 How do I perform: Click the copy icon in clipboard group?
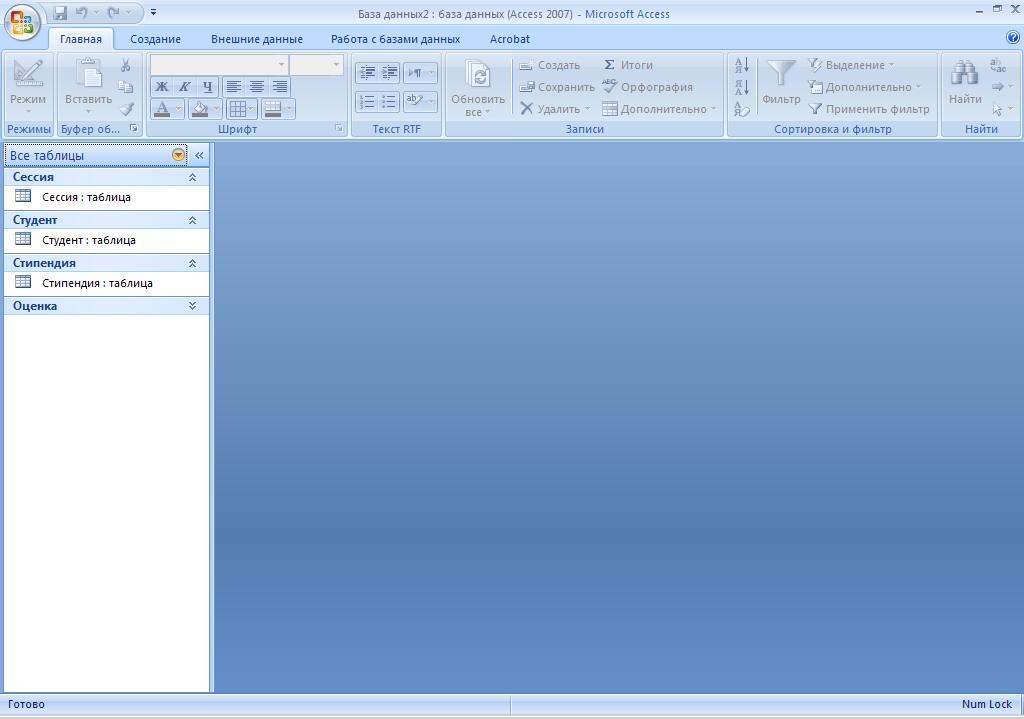pyautogui.click(x=125, y=87)
